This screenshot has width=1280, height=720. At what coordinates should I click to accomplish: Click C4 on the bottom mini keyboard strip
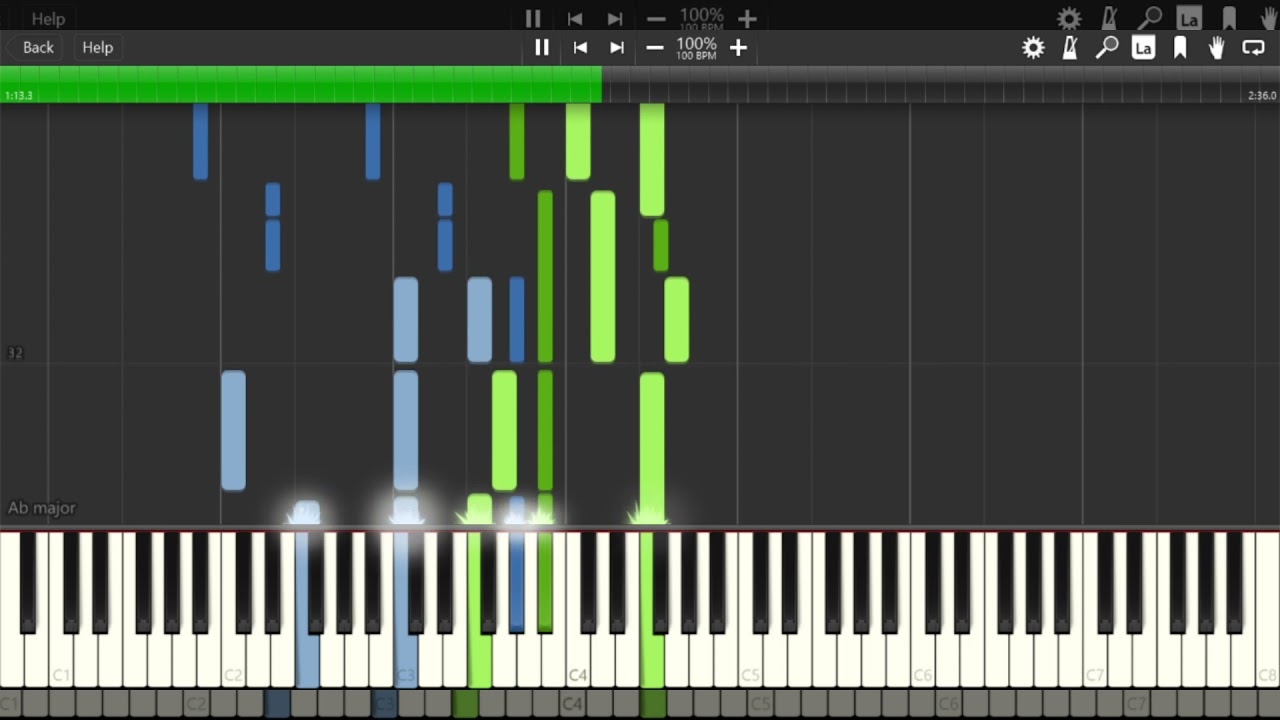click(x=572, y=705)
